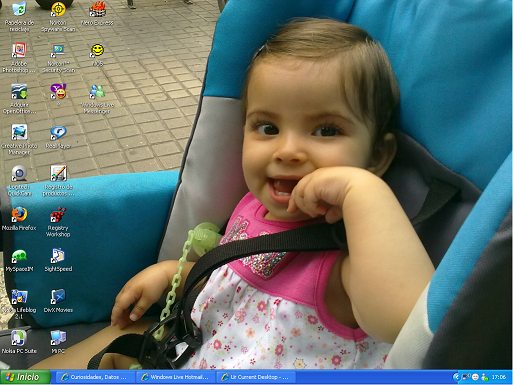Click the Logitech QuickCam shortcut
513x385 pixels.
coord(19,181)
